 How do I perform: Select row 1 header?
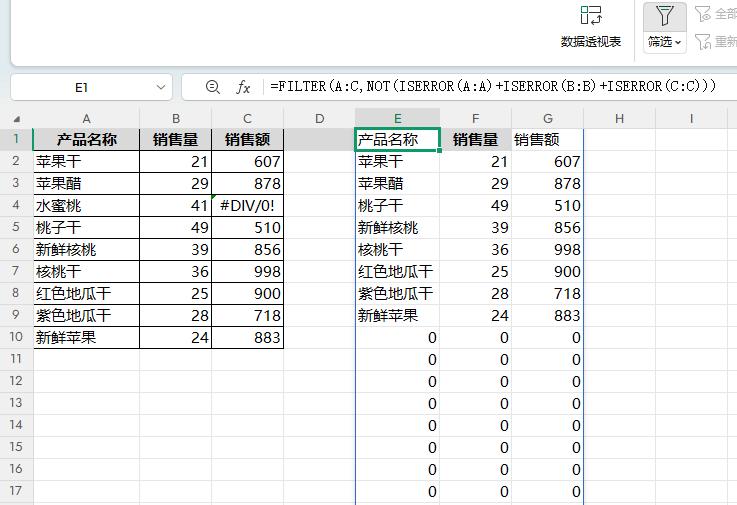(16, 139)
